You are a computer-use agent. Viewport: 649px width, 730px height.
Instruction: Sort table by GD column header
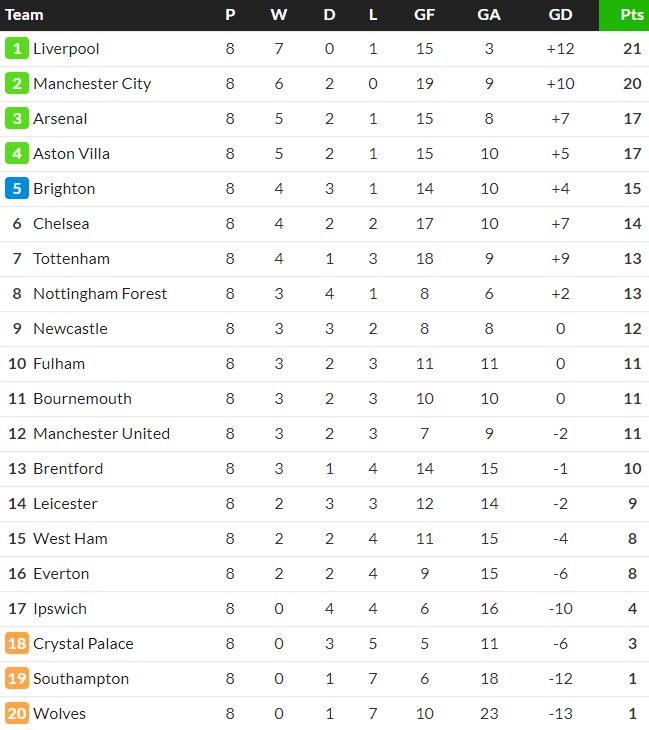coord(561,15)
